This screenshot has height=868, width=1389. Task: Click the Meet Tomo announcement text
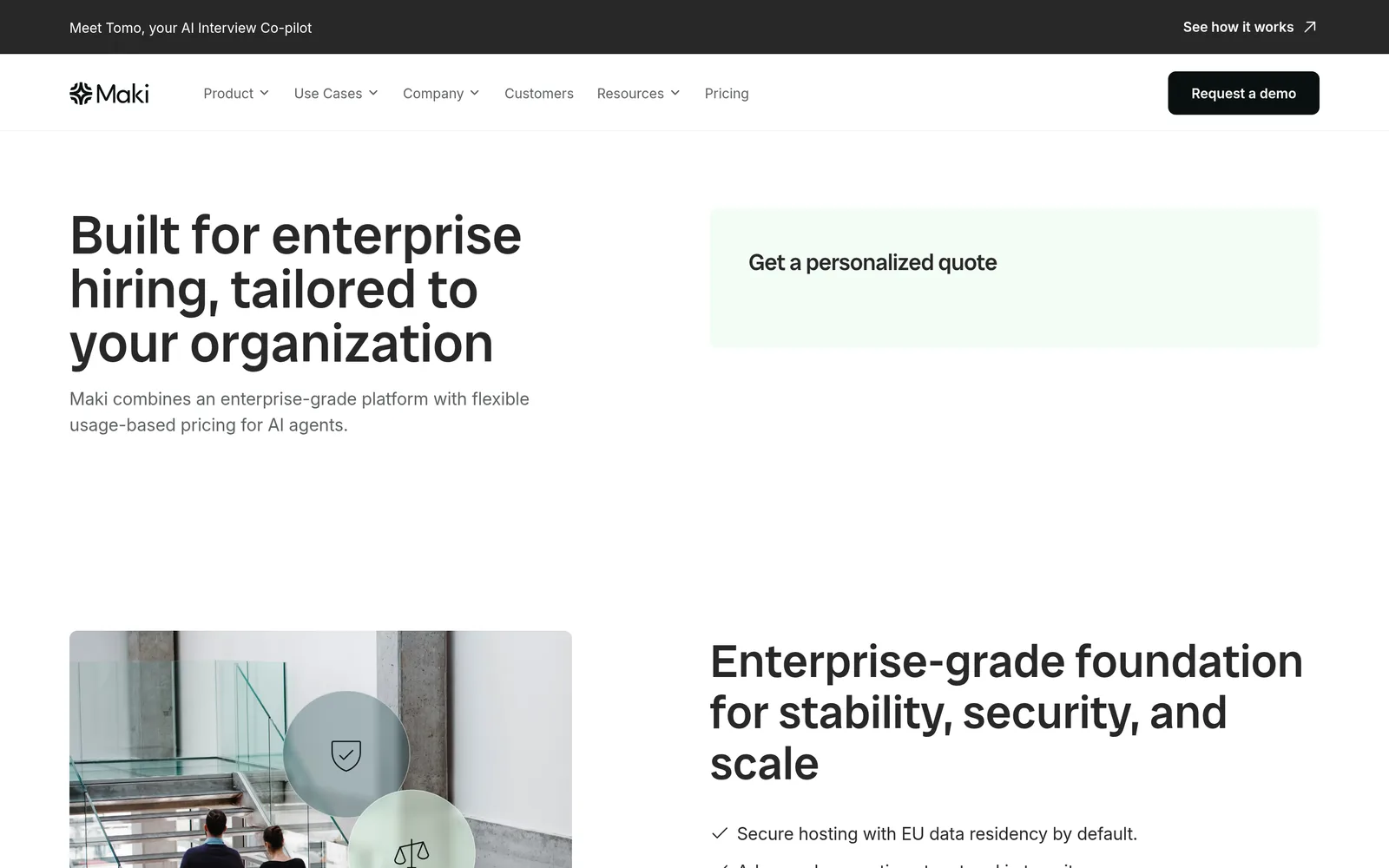click(x=191, y=28)
